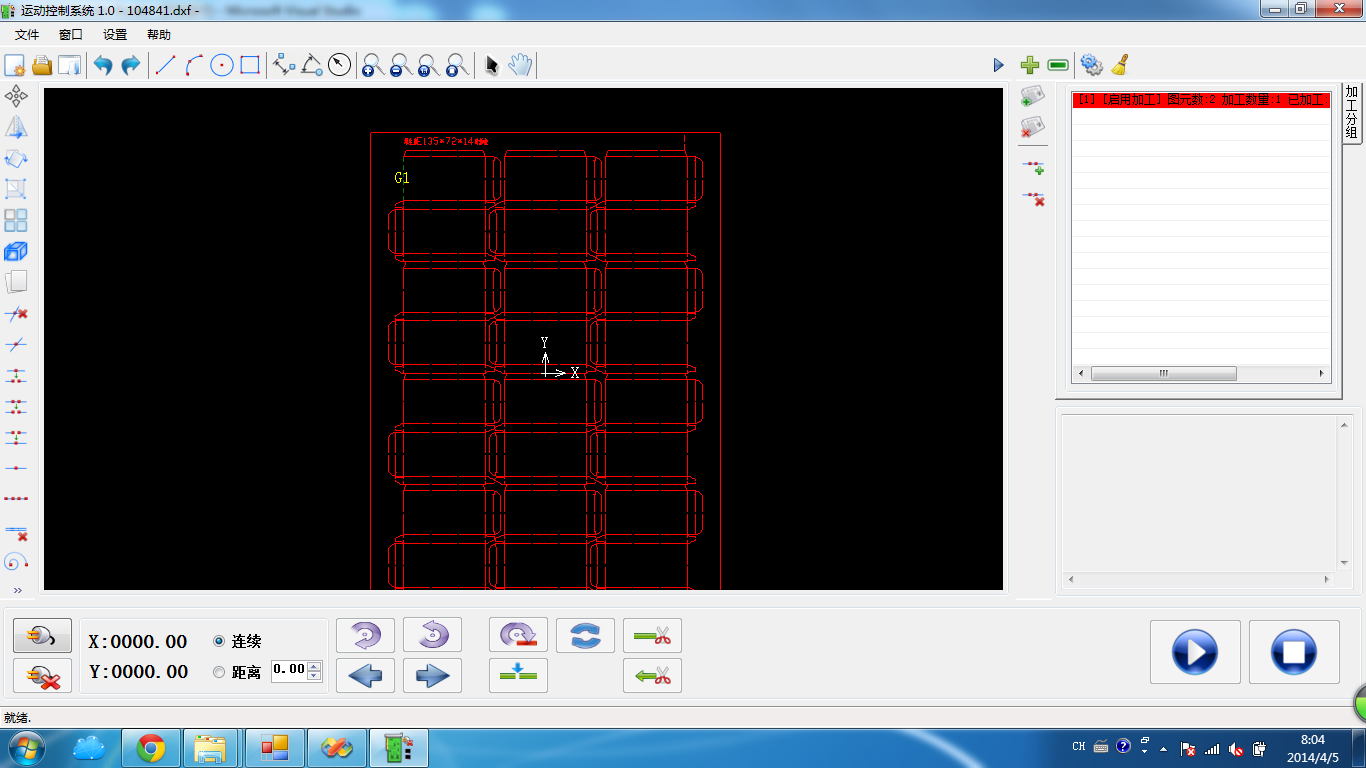Open the 设置 menu
The height and width of the screenshot is (768, 1366).
(115, 35)
